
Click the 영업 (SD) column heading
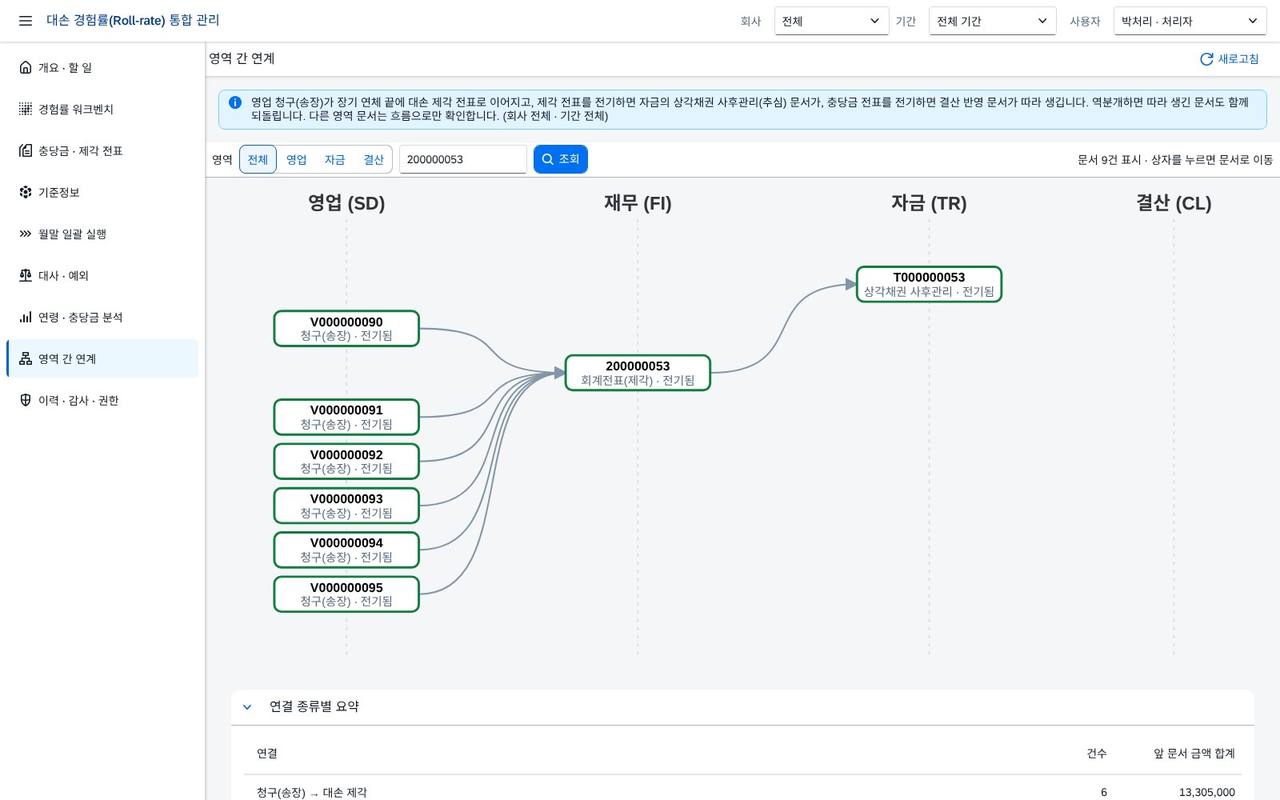click(346, 203)
